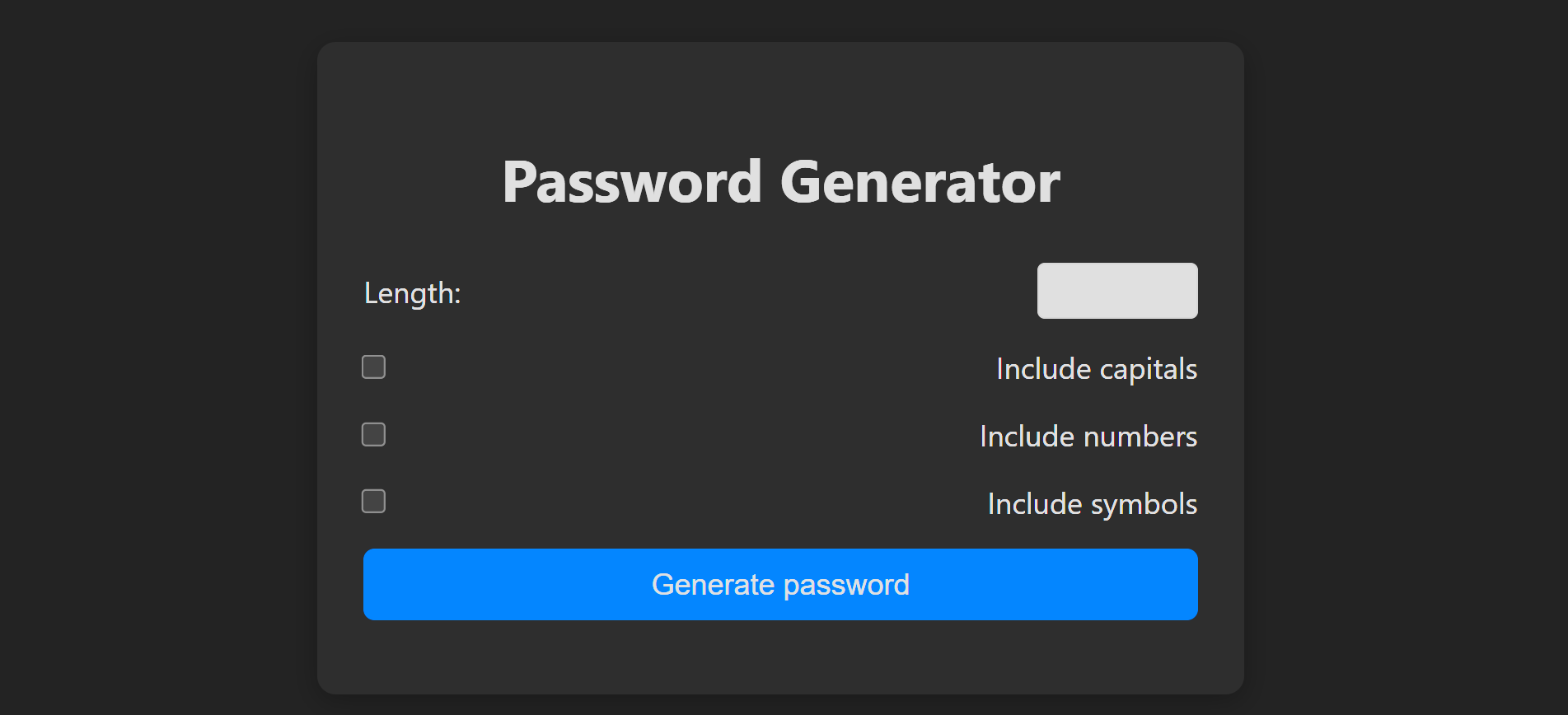This screenshot has width=1568, height=715.
Task: Select the white input box beside Length
Action: pos(1117,290)
